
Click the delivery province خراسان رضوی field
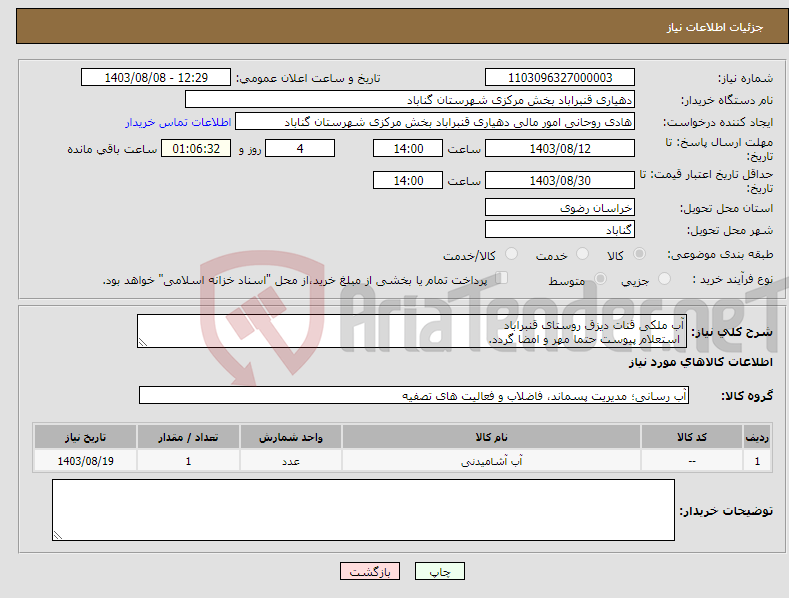[x=560, y=207]
